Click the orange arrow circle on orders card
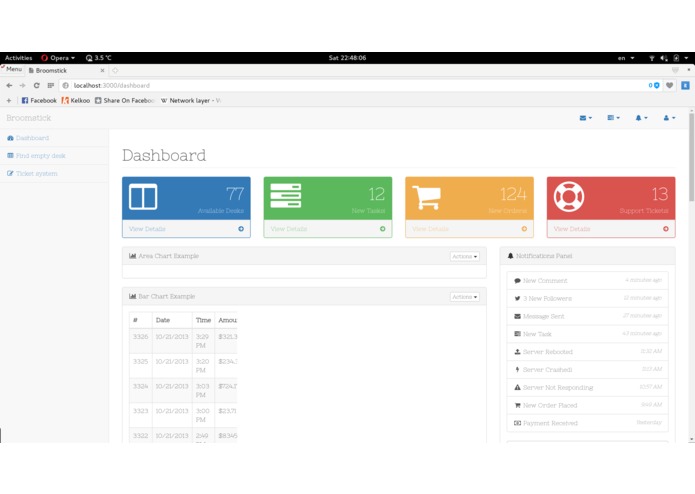The height and width of the screenshot is (494, 695). point(524,229)
